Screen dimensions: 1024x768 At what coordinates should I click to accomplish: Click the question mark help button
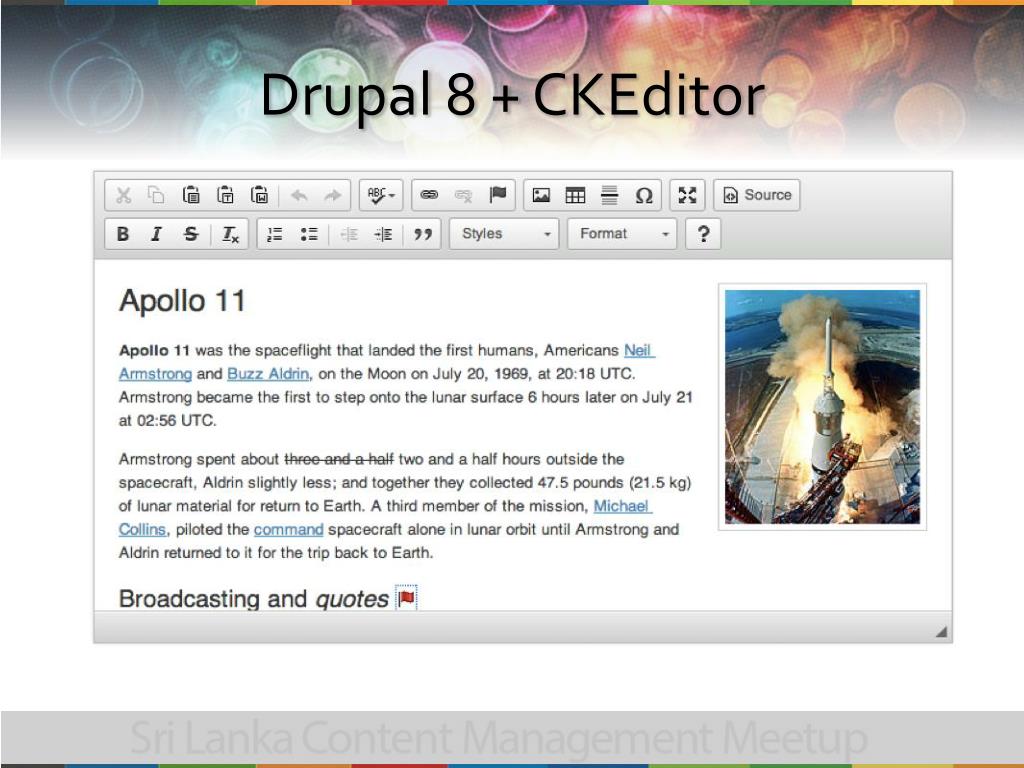pos(703,234)
